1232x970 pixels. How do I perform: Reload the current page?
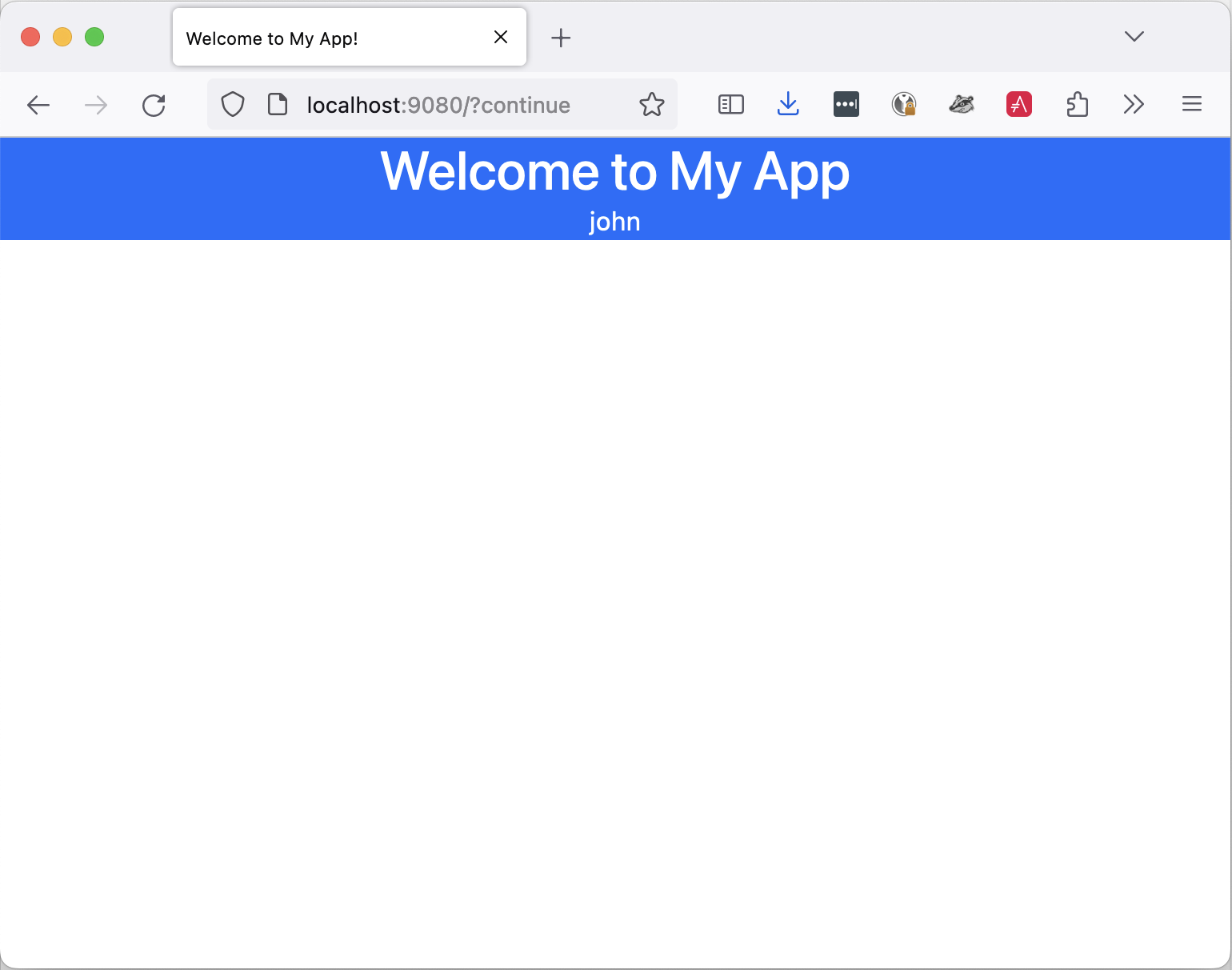154,105
